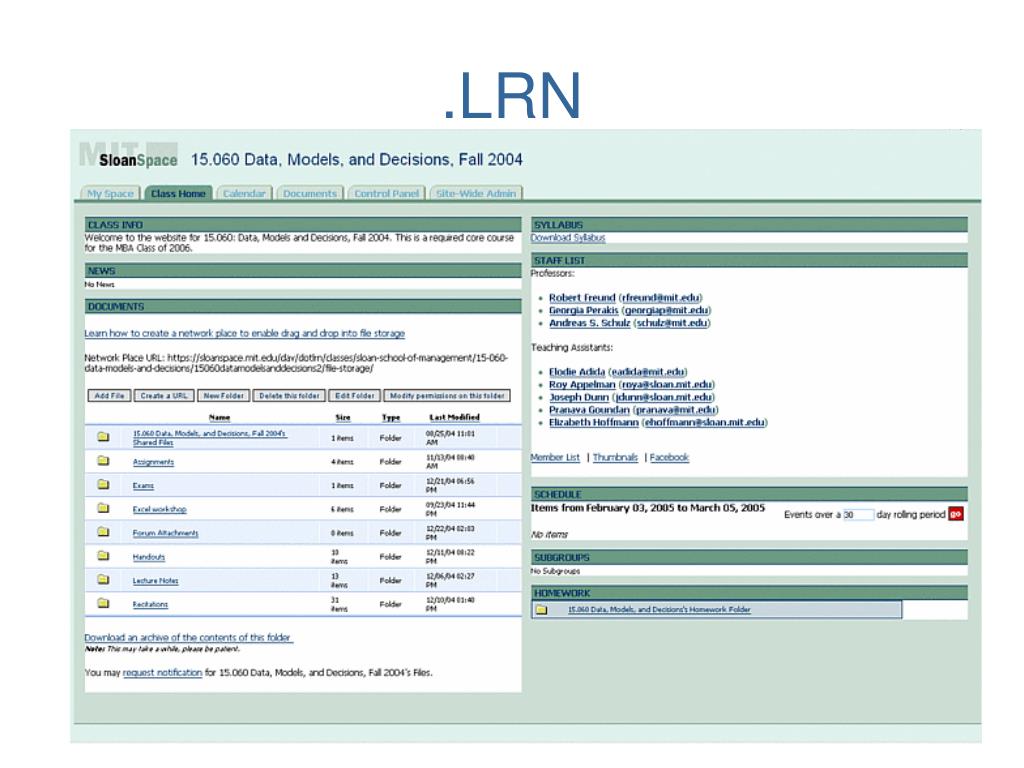Click the folder icon beside Lecture Notes
This screenshot has width=1024, height=768.
pos(103,579)
